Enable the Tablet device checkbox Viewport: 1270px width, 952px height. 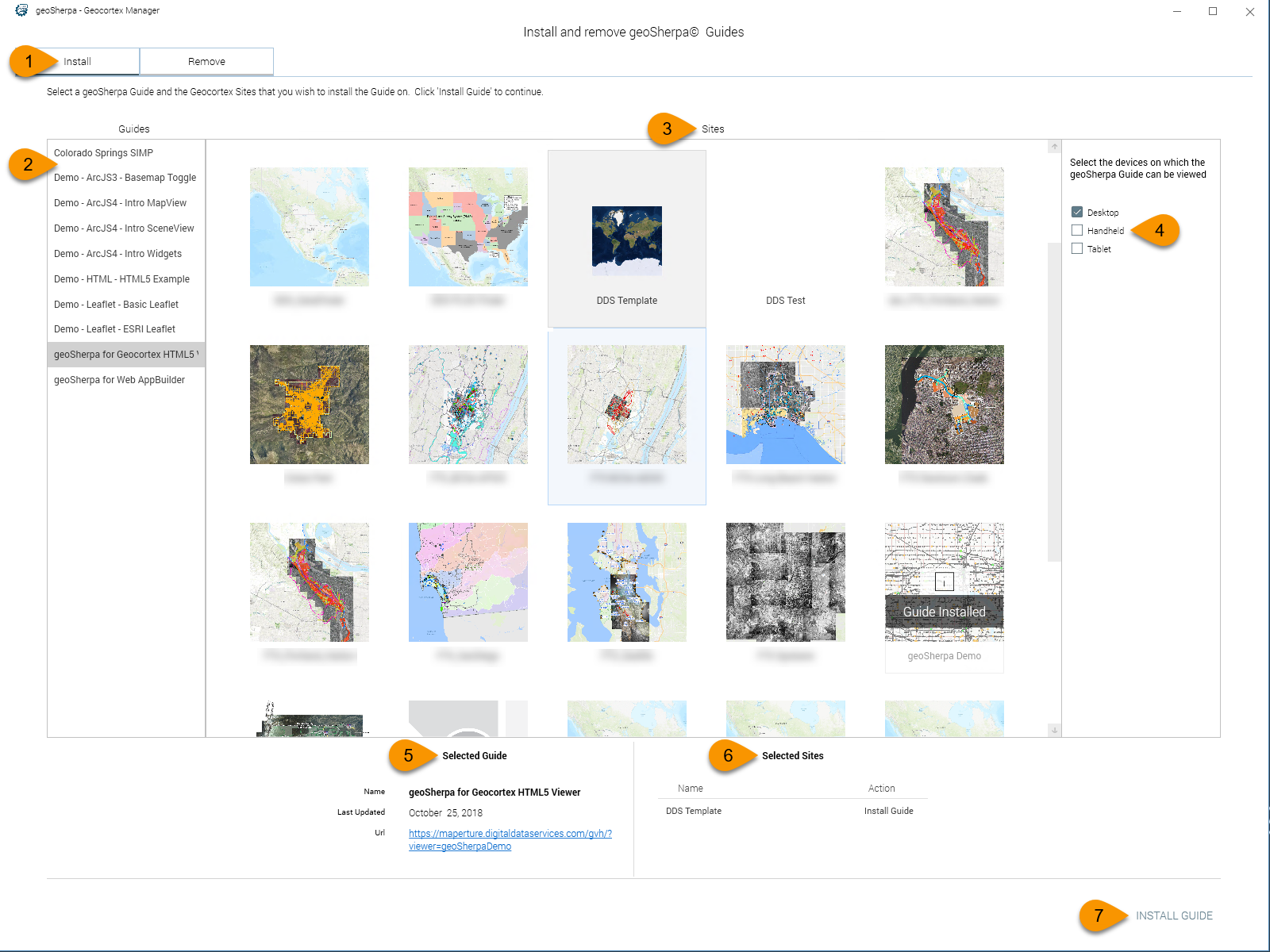1077,248
